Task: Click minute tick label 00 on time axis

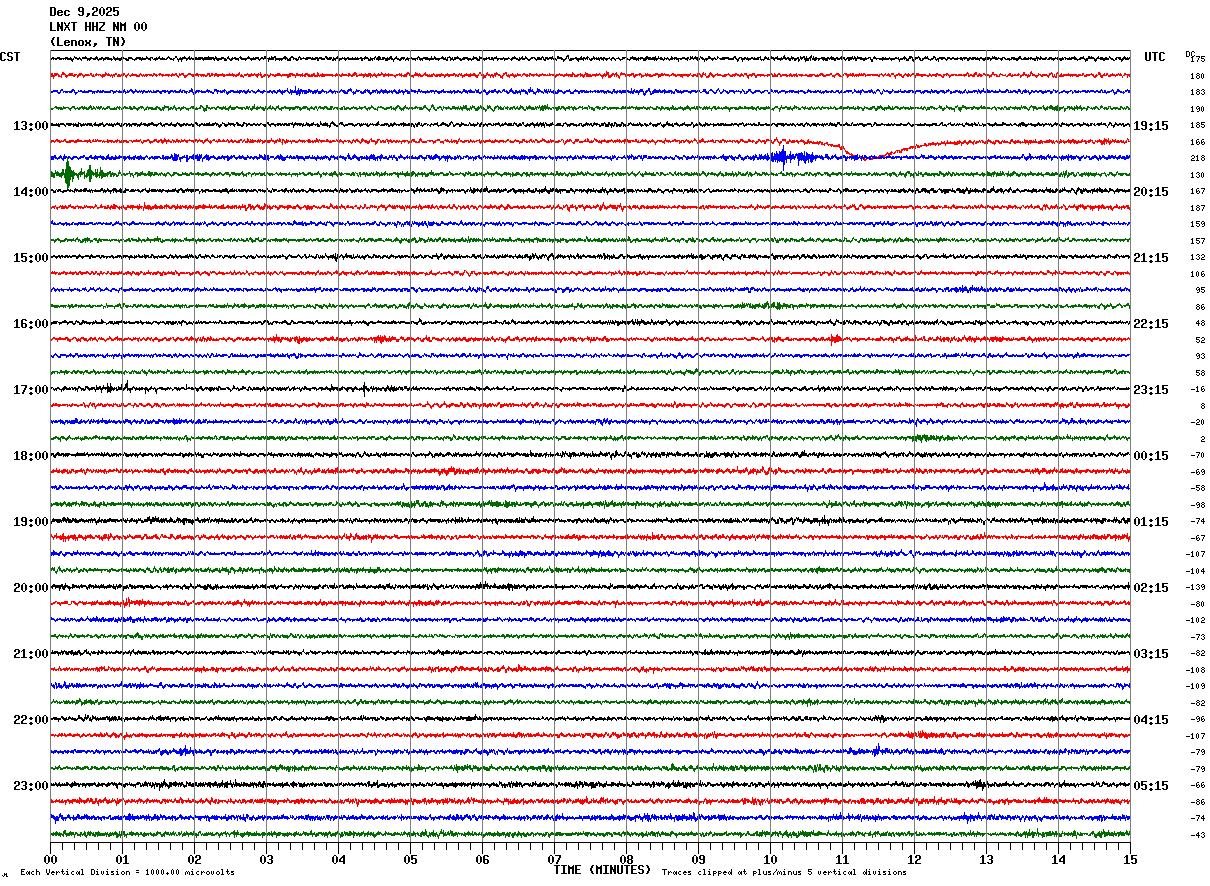Action: [51, 859]
